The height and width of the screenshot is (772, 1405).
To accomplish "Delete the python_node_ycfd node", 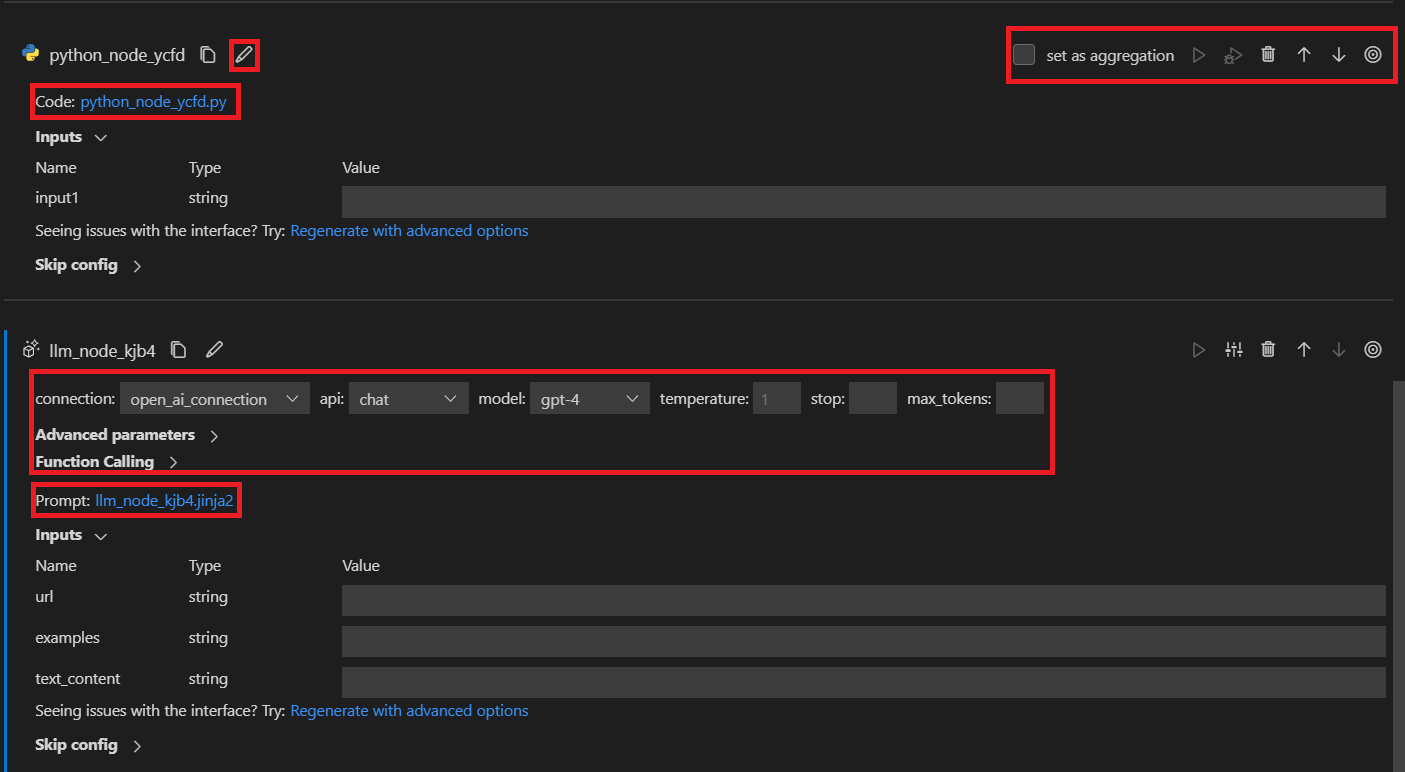I will pos(1268,55).
